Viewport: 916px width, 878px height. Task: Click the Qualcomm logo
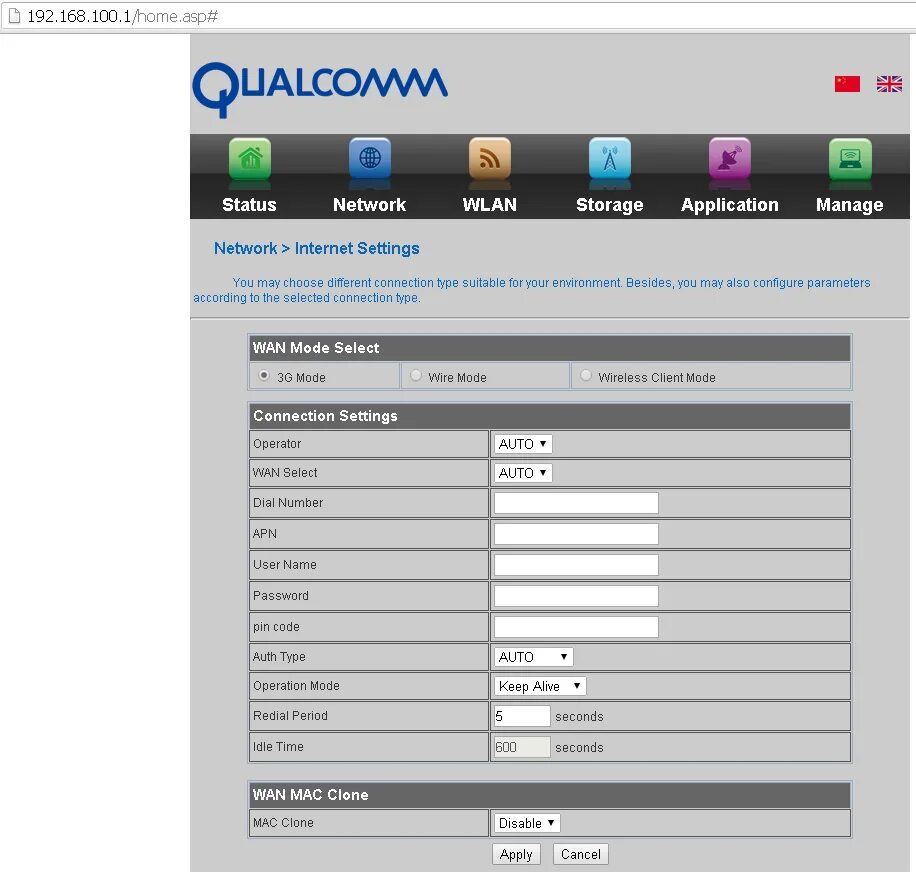(320, 89)
